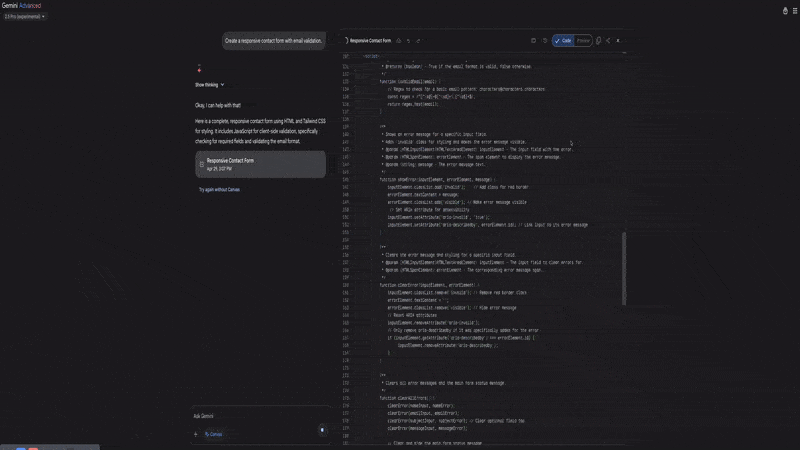800x450 pixels.
Task: Open the Responsive Contact Form canvas card
Action: (260, 164)
